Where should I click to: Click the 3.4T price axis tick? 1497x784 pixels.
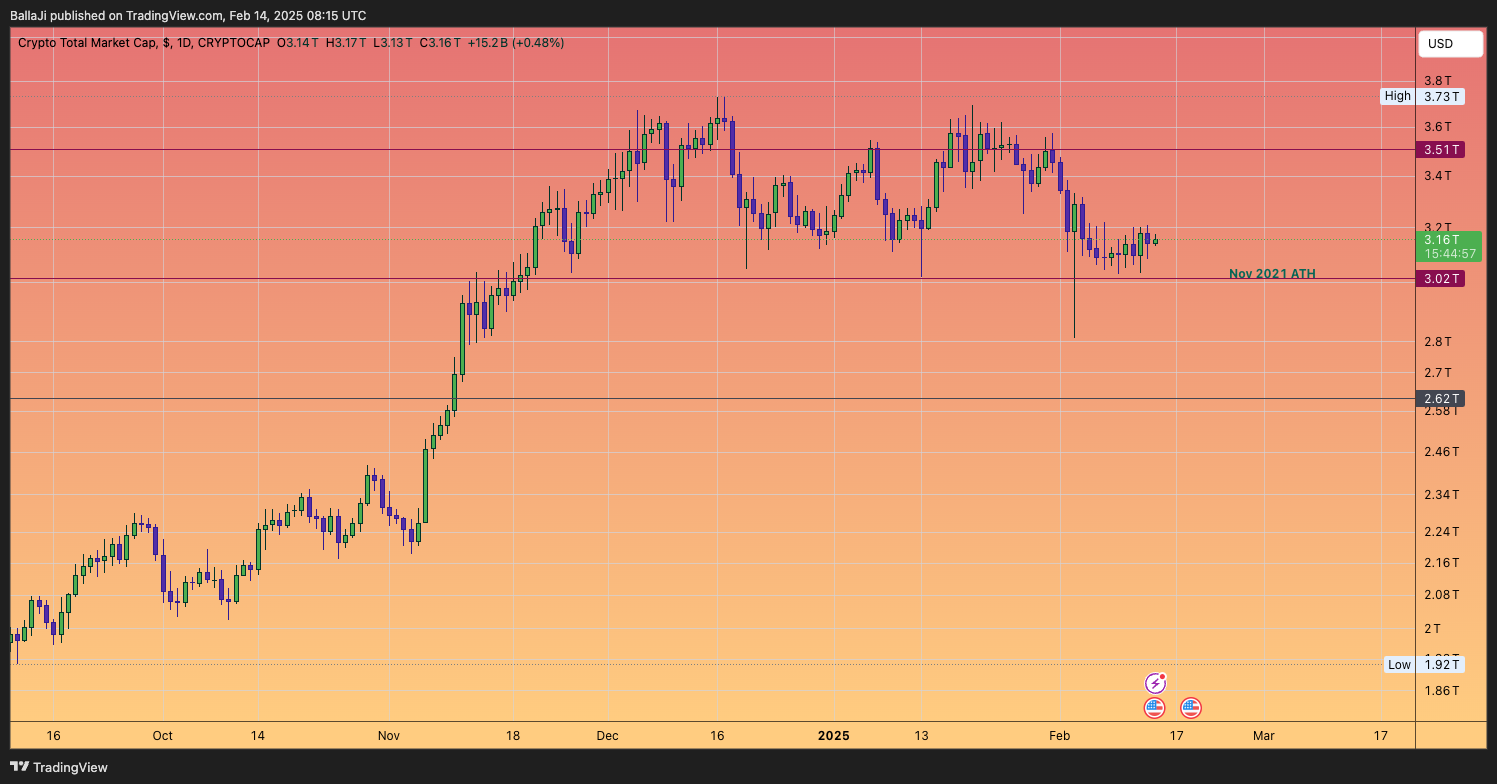[x=1438, y=176]
